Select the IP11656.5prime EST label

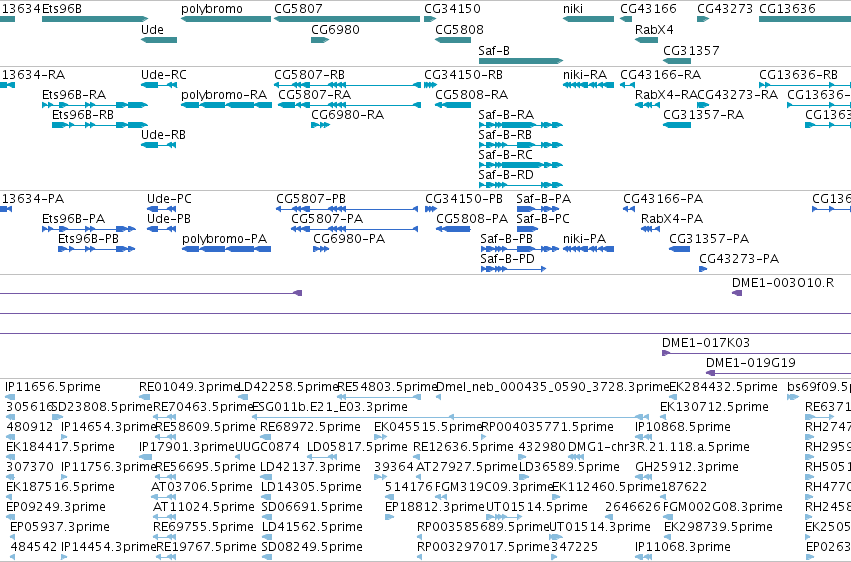coord(53,387)
